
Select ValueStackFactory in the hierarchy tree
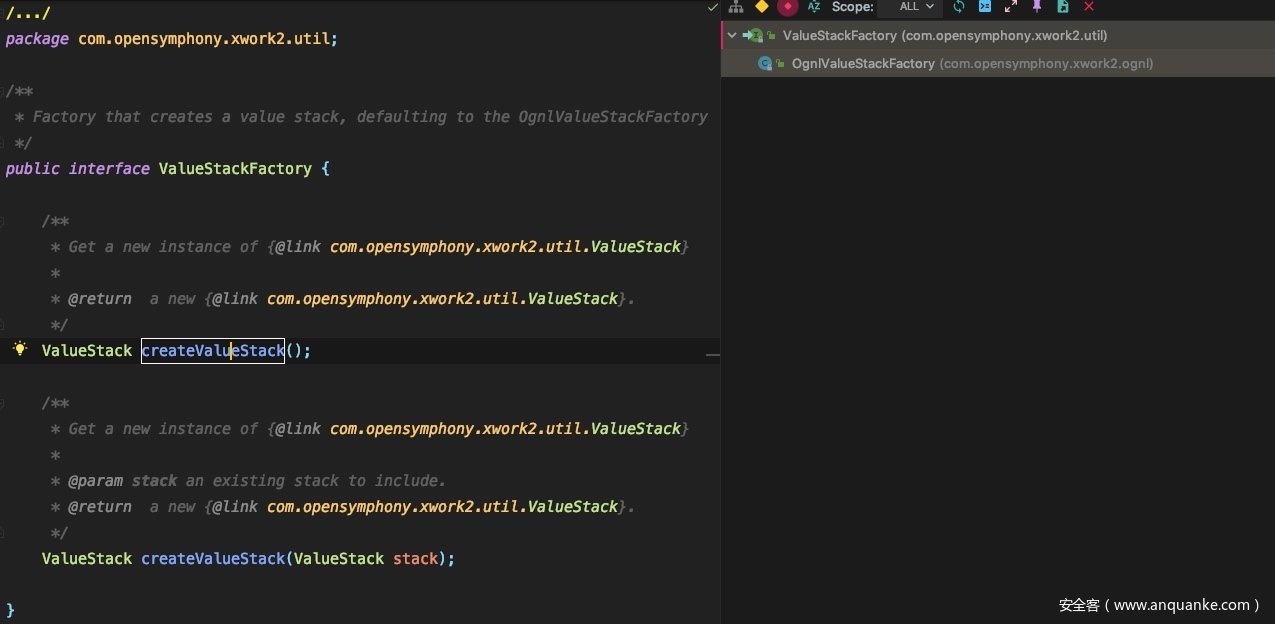(x=840, y=36)
